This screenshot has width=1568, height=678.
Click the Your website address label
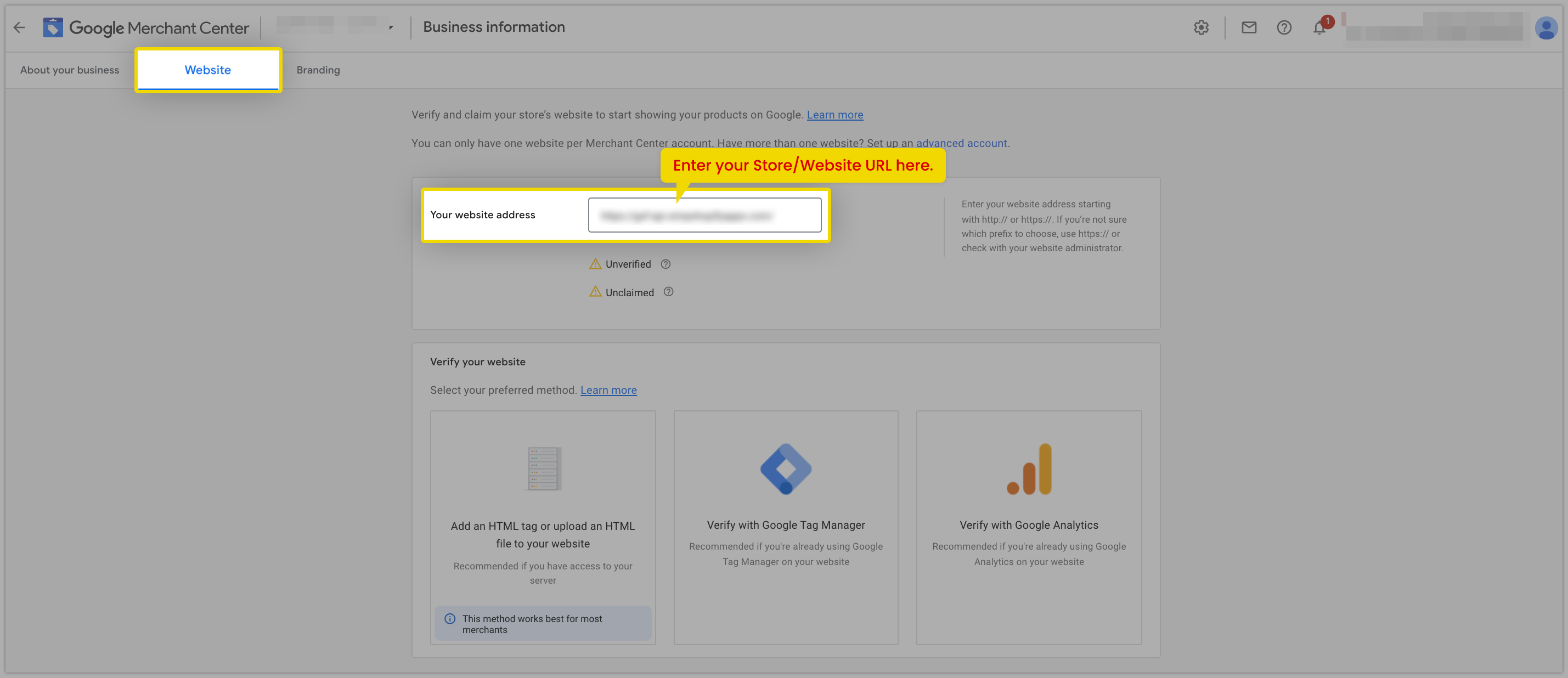point(483,215)
